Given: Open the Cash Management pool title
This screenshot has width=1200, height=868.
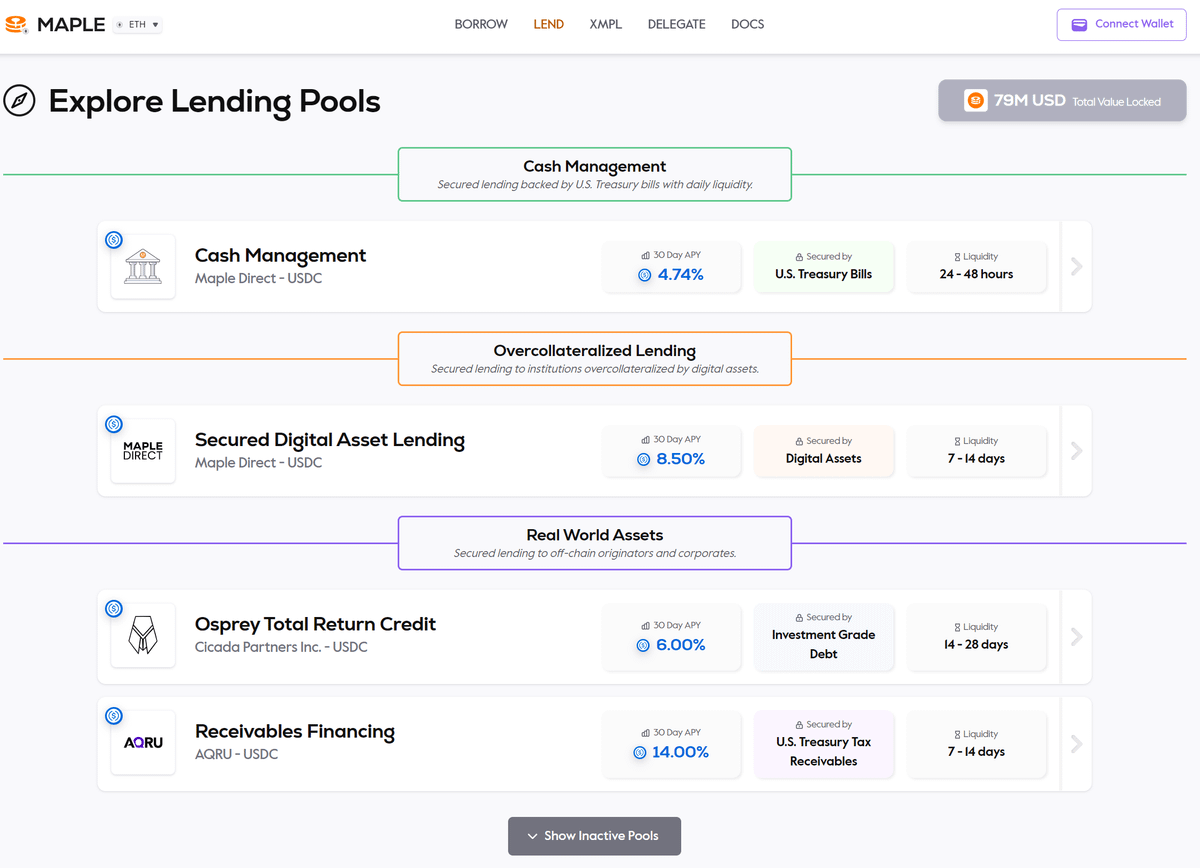Looking at the screenshot, I should 281,256.
